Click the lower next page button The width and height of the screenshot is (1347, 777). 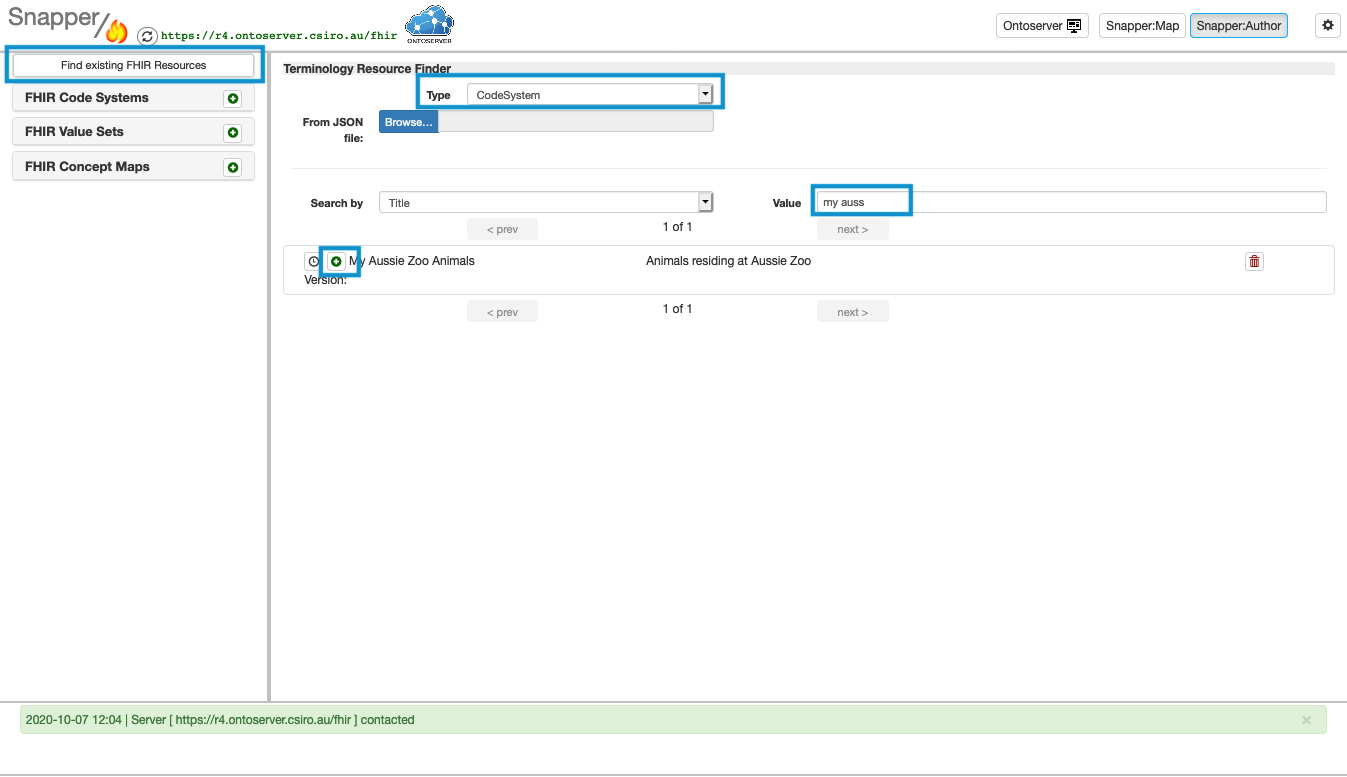click(x=852, y=312)
